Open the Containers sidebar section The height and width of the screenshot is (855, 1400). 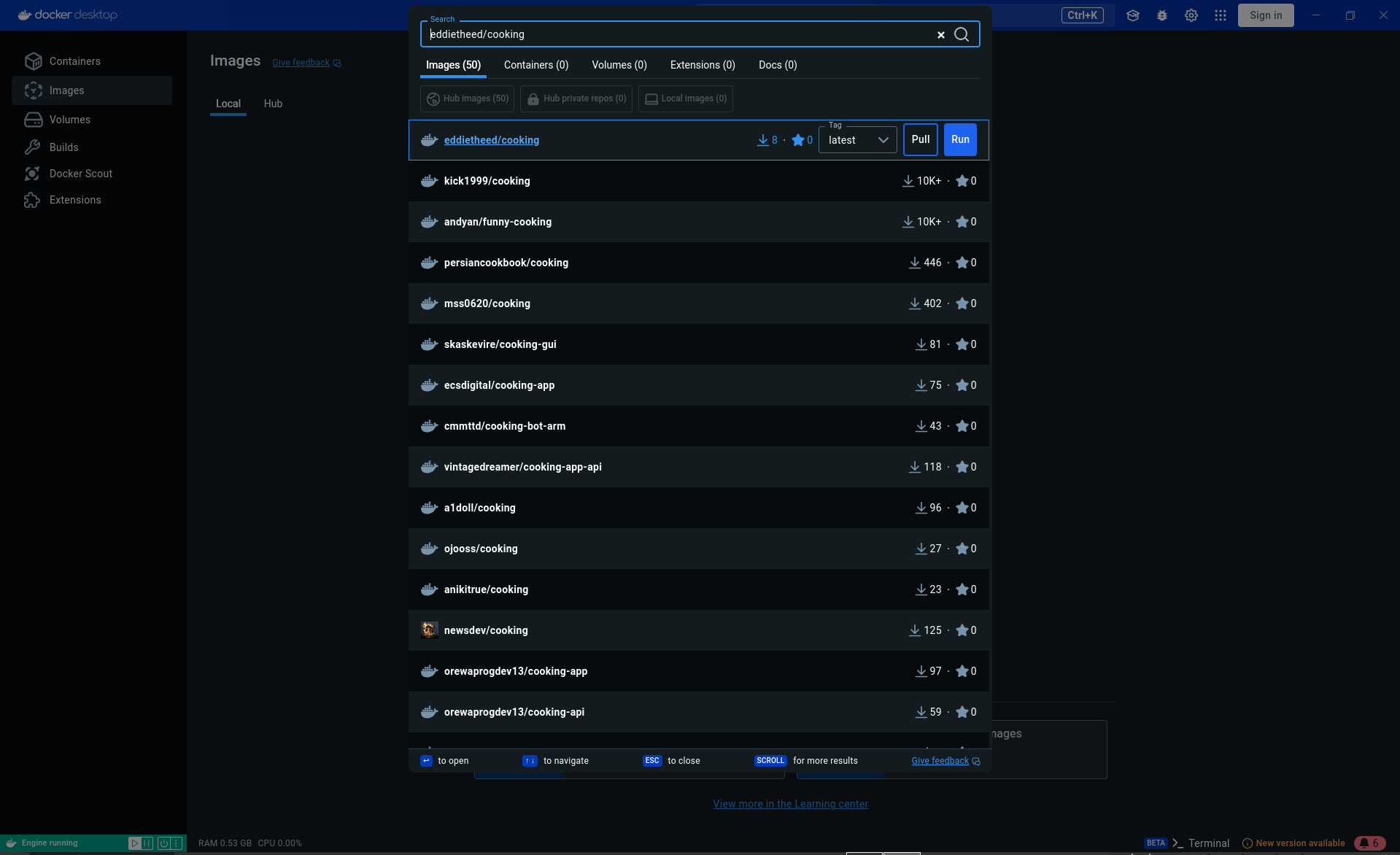(x=92, y=61)
